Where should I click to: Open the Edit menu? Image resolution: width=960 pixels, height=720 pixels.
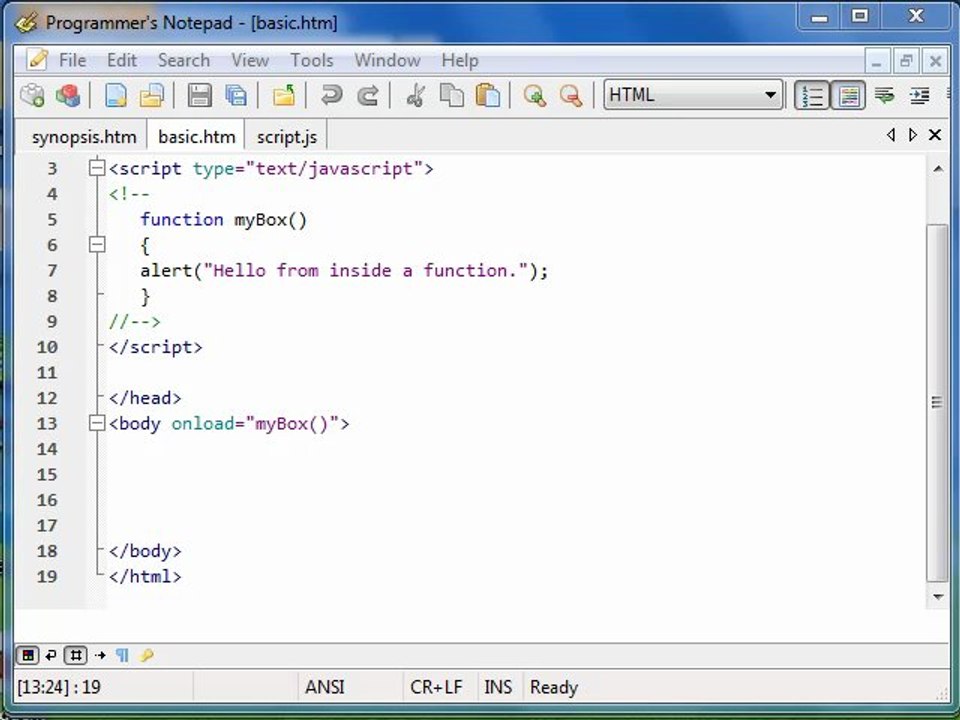pyautogui.click(x=122, y=60)
